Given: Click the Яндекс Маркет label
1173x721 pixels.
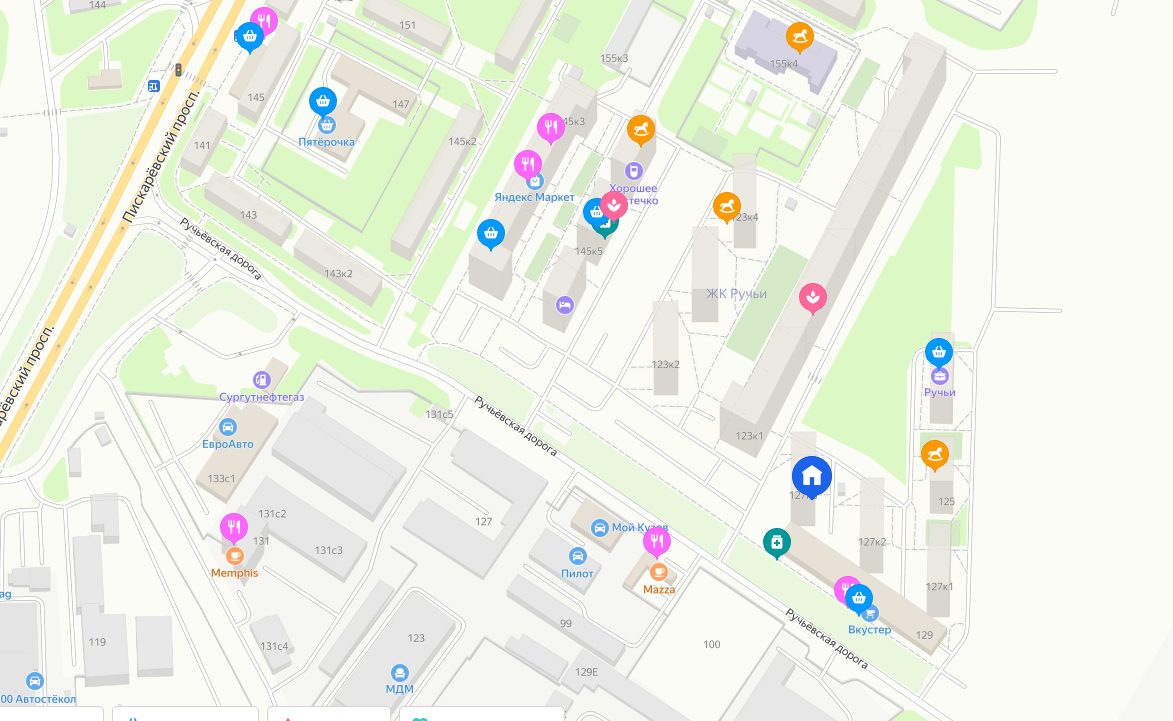Looking at the screenshot, I should point(534,197).
